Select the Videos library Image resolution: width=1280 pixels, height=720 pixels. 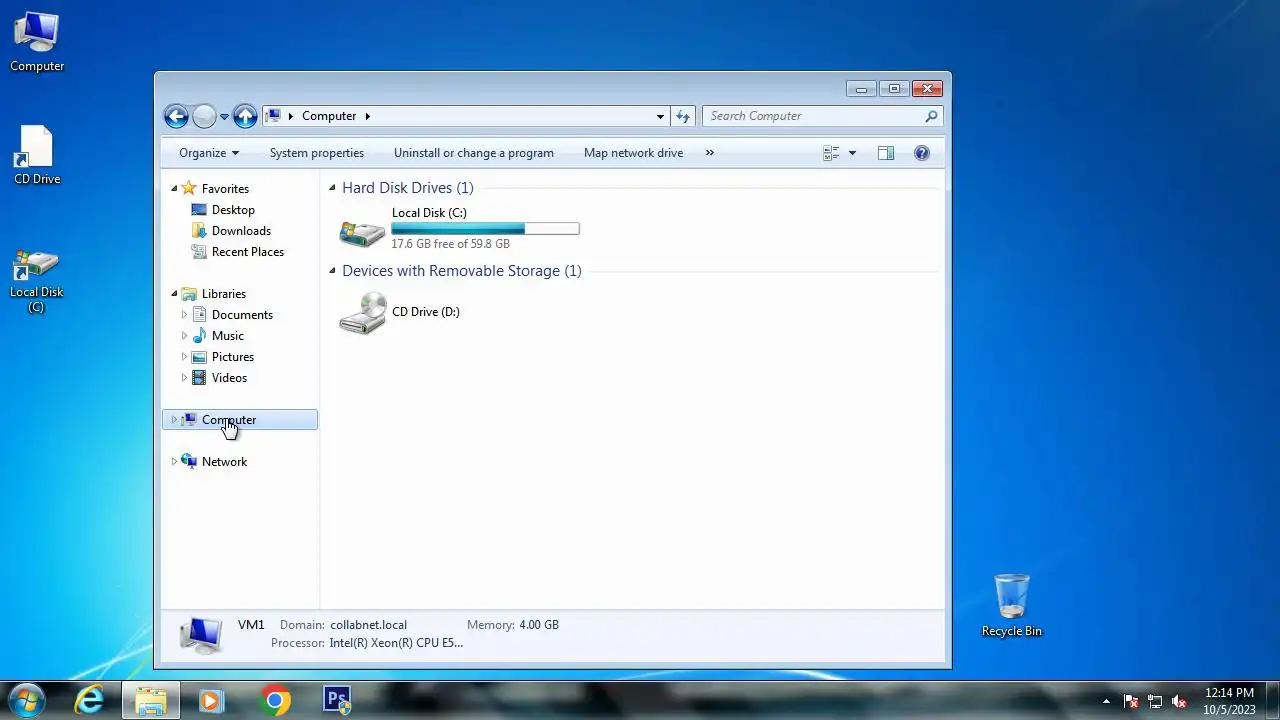229,377
